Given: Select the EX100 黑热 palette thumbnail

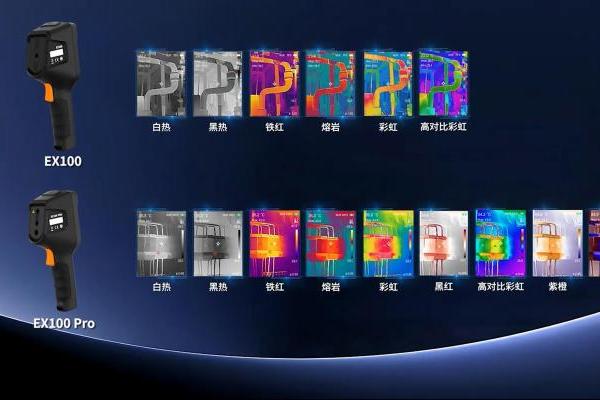Looking at the screenshot, I should pos(217,84).
